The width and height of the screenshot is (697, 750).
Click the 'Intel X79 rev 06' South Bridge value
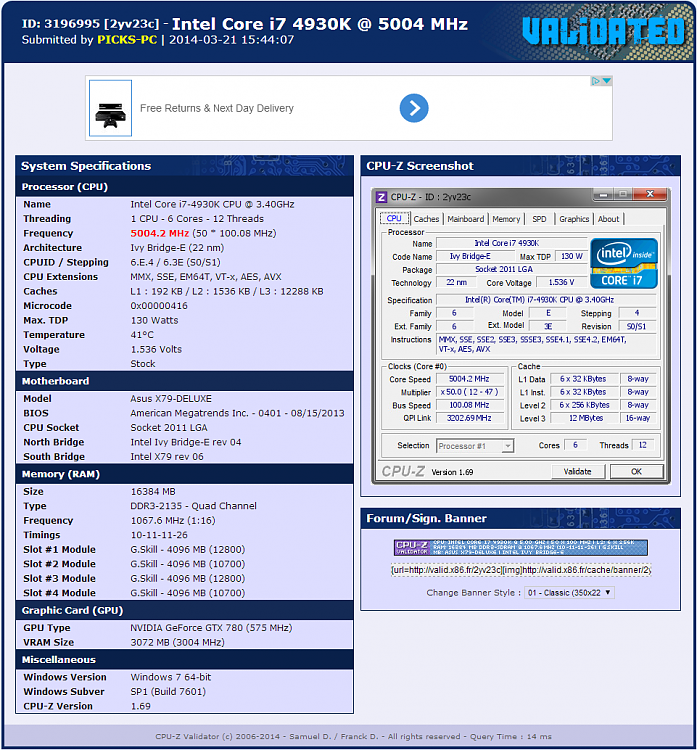(167, 457)
